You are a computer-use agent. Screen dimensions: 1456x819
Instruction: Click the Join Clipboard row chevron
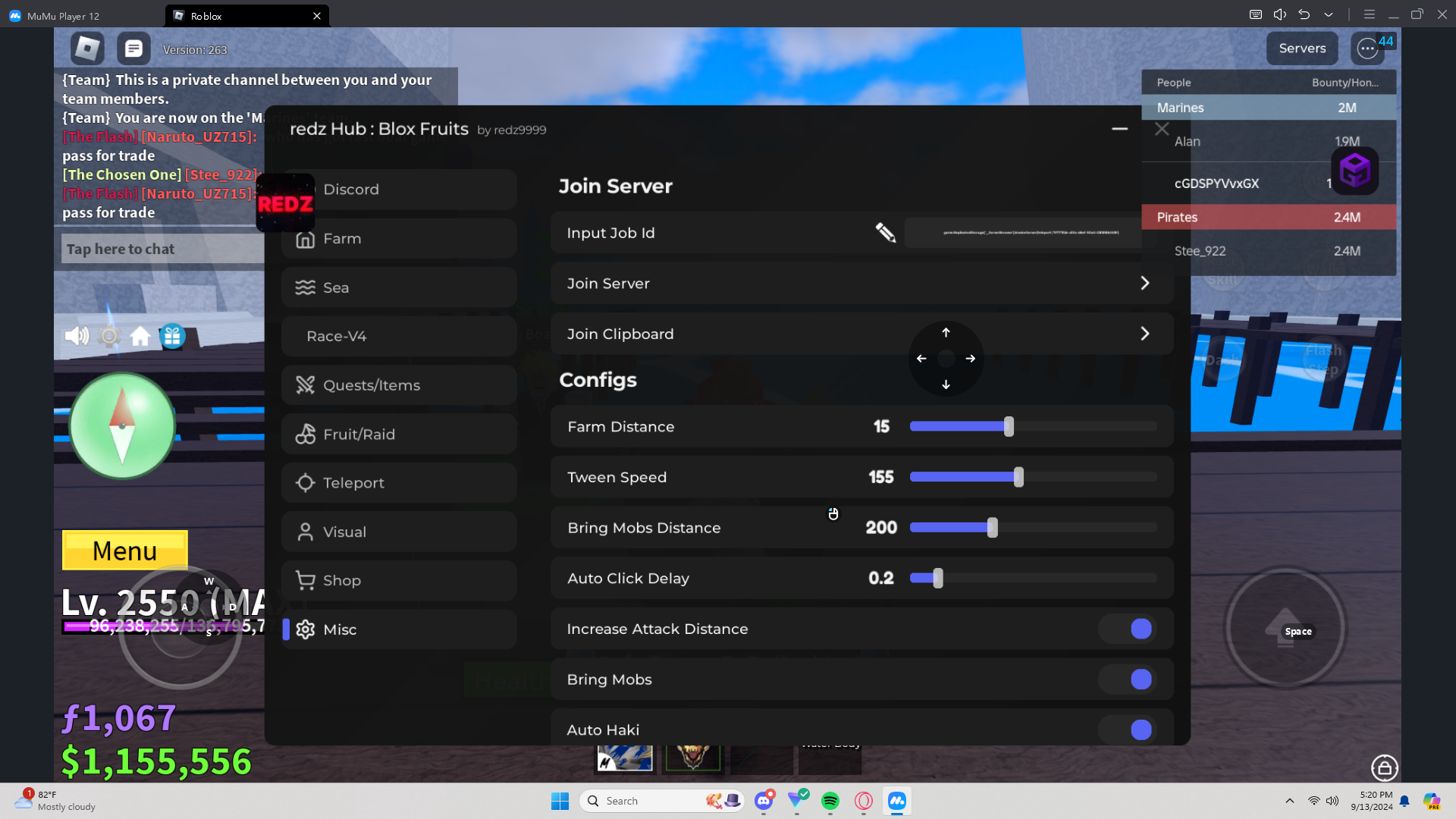(x=1145, y=334)
